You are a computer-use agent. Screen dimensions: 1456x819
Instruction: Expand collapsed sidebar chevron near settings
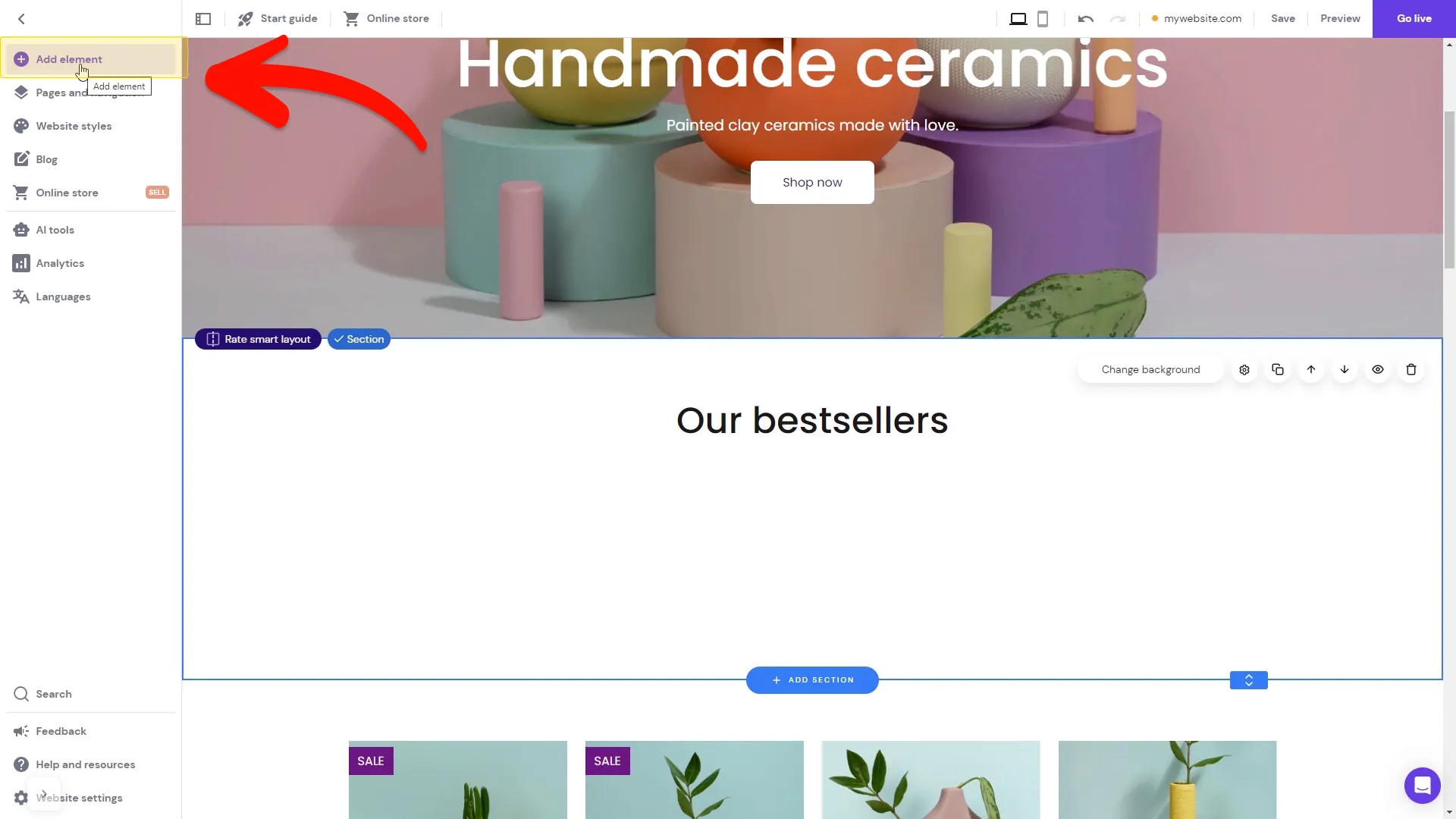coord(44,794)
